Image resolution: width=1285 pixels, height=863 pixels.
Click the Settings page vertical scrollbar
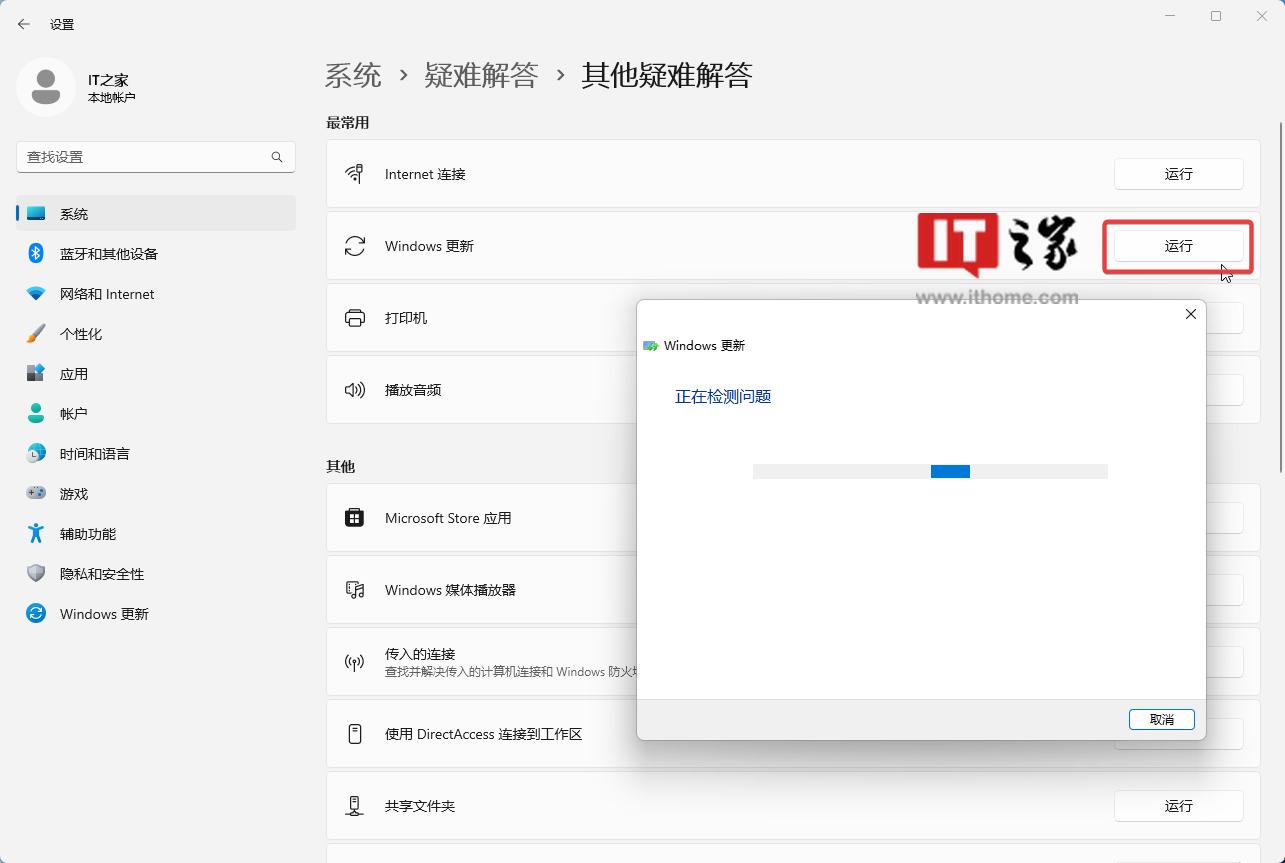point(1281,297)
